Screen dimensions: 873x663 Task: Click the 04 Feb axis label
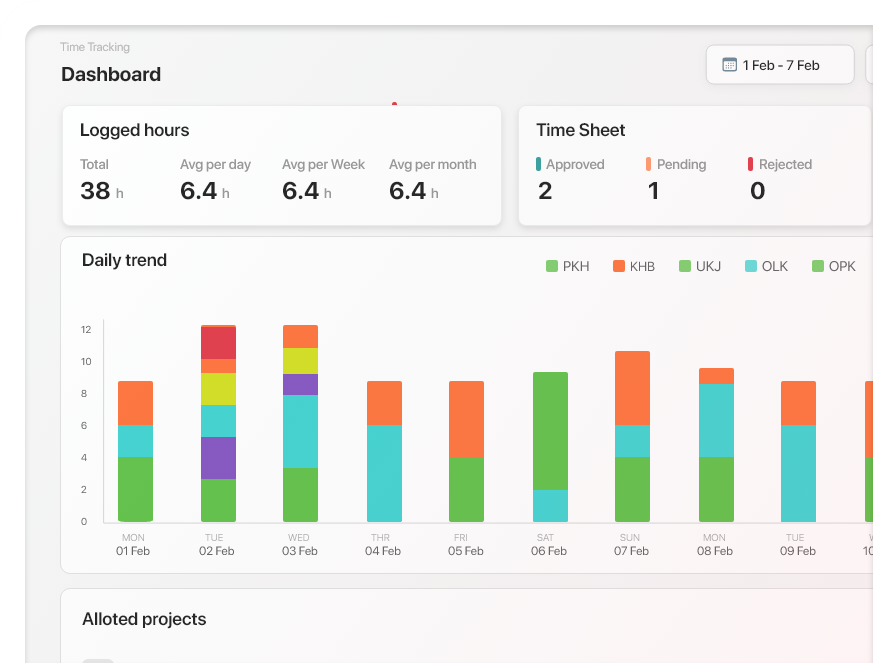pyautogui.click(x=382, y=551)
